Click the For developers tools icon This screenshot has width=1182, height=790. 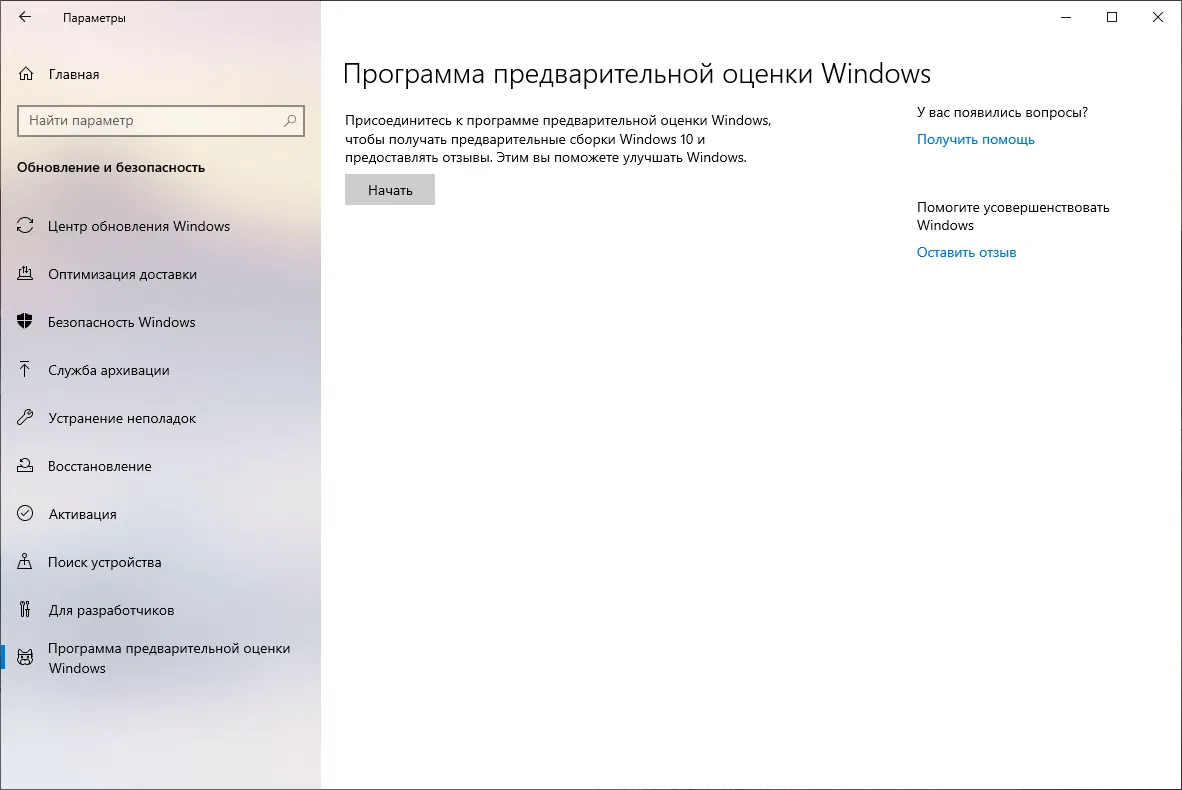(25, 609)
